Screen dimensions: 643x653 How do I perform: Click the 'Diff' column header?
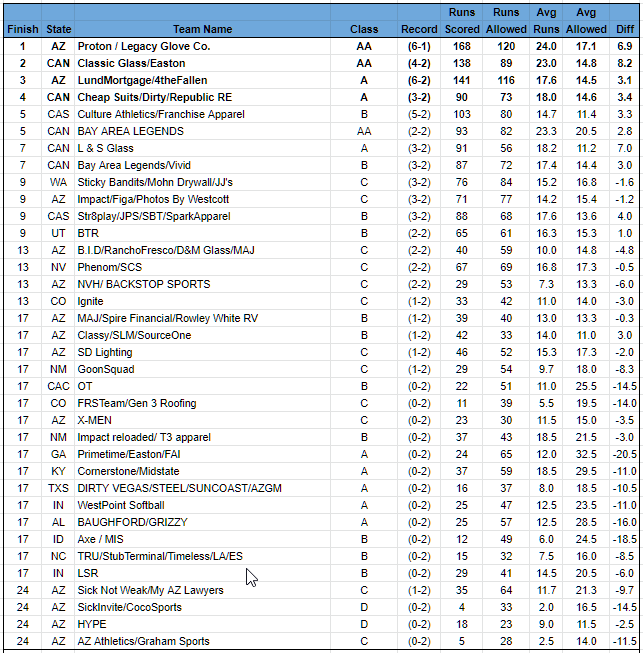[625, 29]
